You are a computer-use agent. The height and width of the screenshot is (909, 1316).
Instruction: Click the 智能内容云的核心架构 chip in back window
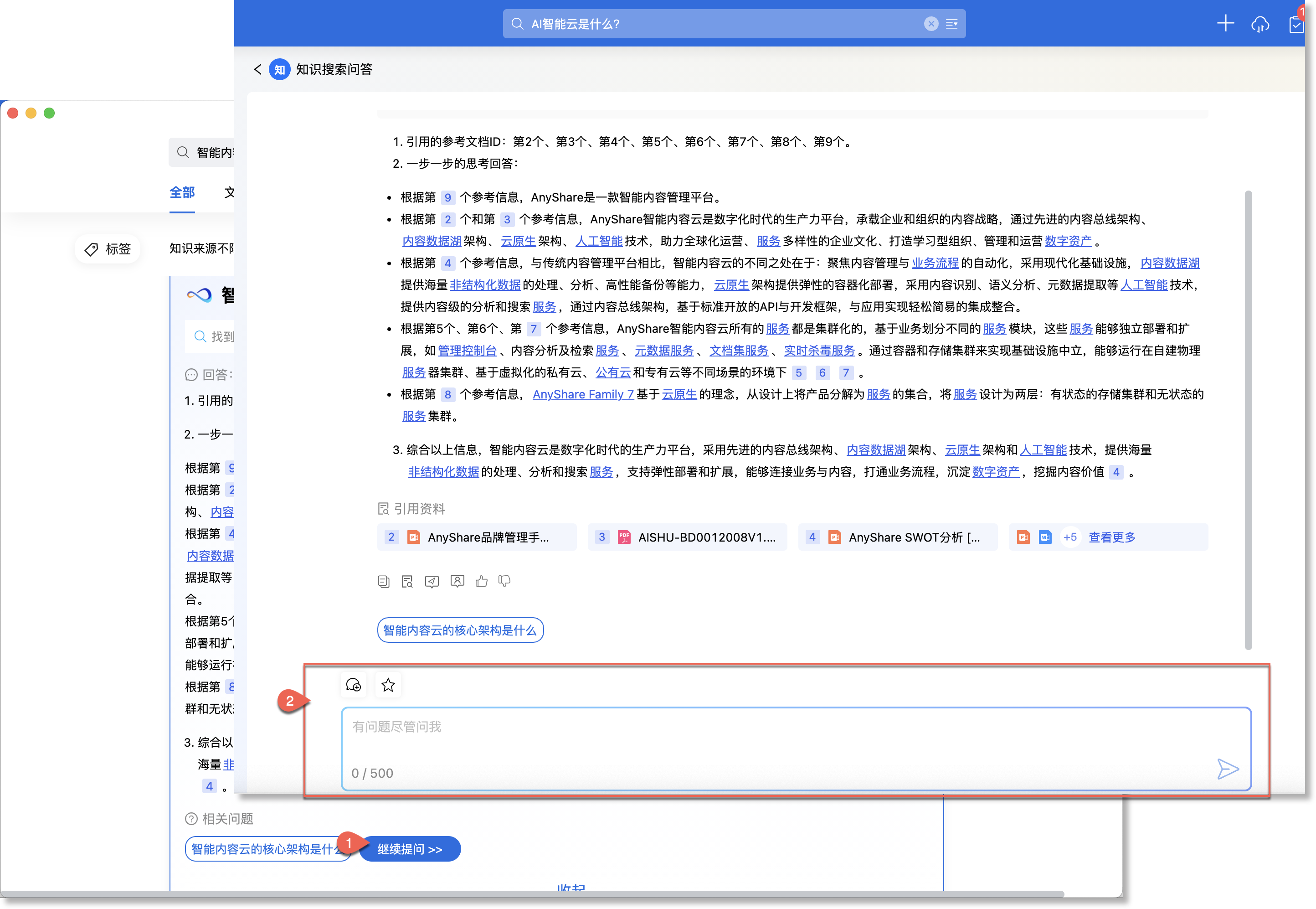pyautogui.click(x=267, y=849)
